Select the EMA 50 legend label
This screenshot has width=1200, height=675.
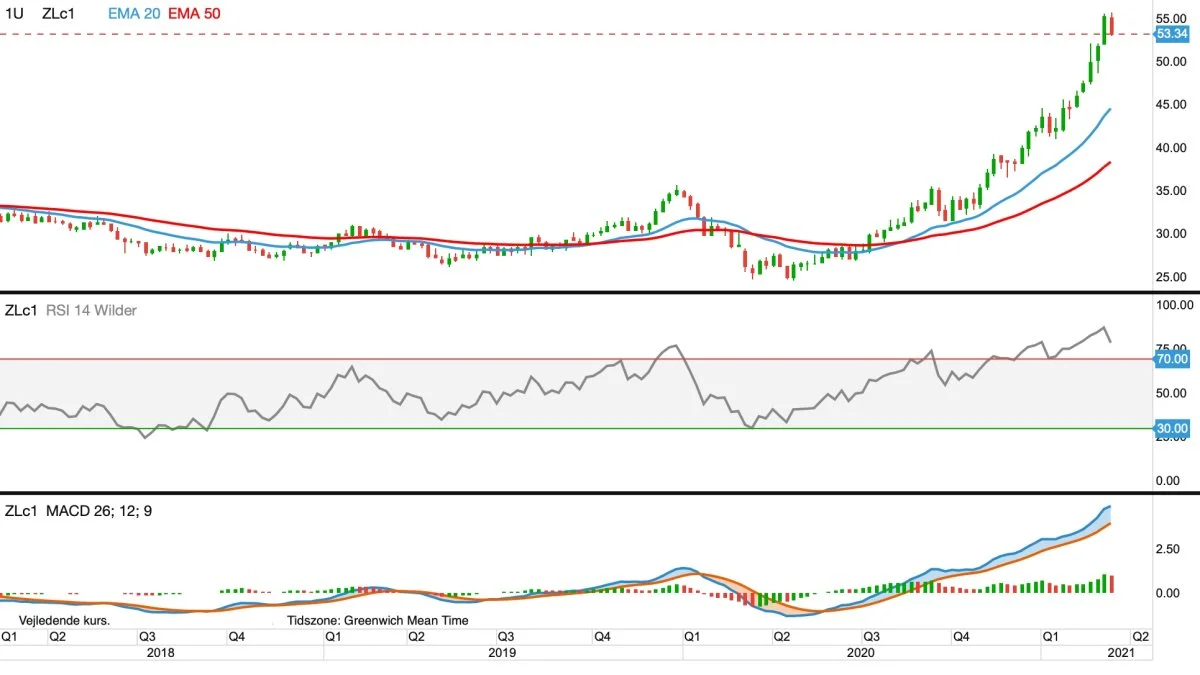tap(195, 14)
